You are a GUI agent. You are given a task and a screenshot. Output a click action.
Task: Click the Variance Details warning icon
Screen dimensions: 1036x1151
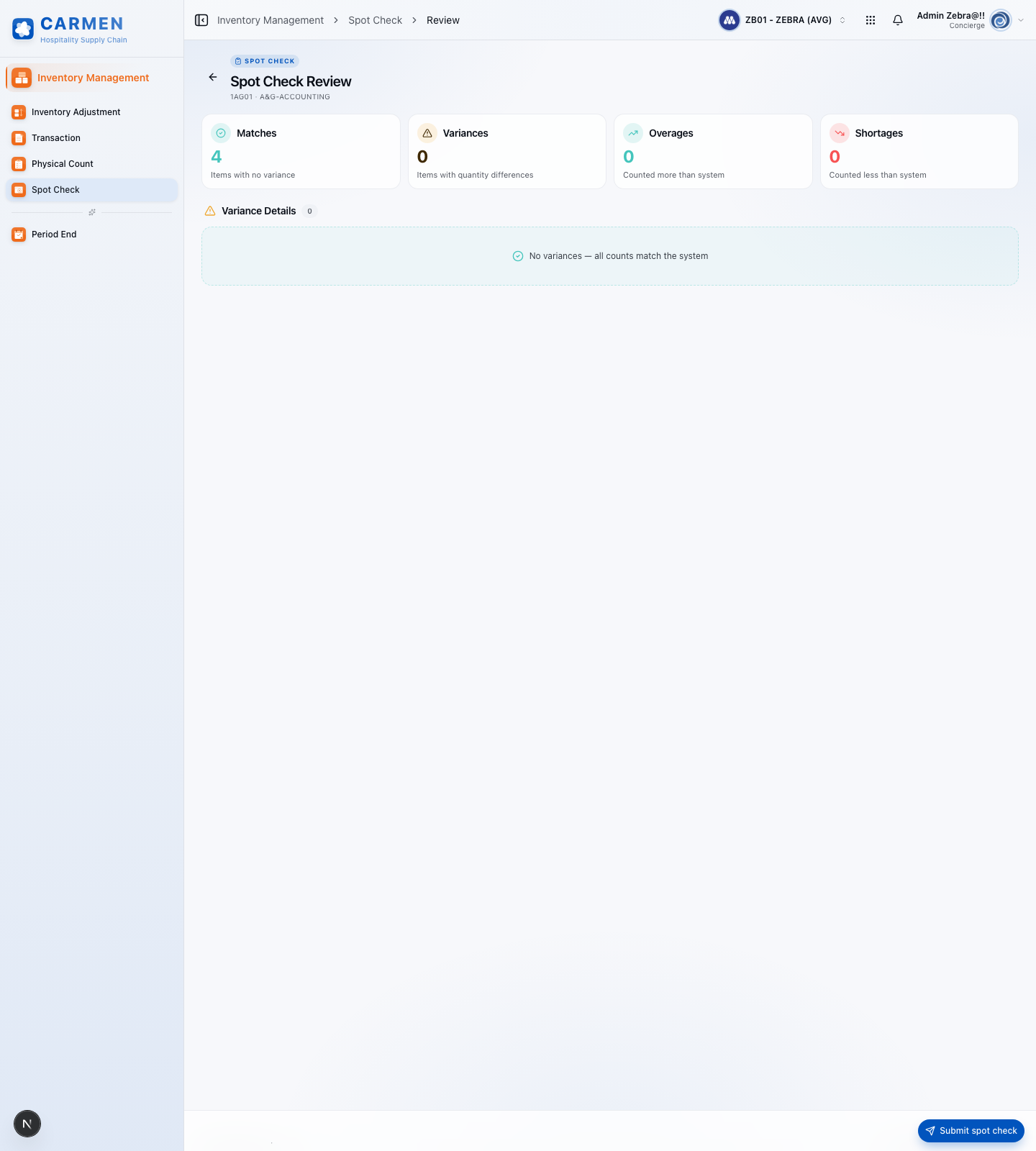click(210, 211)
